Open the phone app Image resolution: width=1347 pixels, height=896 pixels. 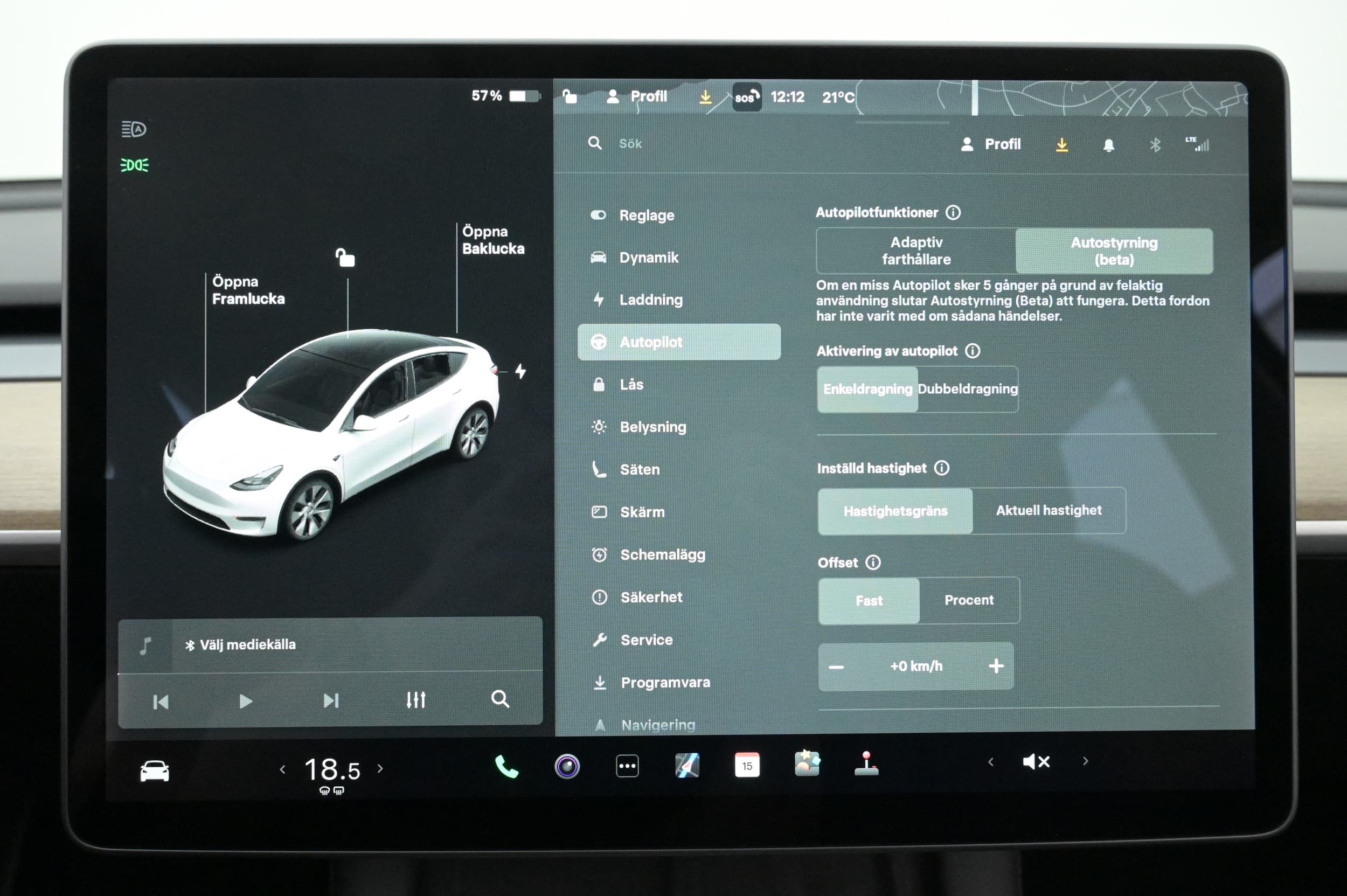(506, 766)
